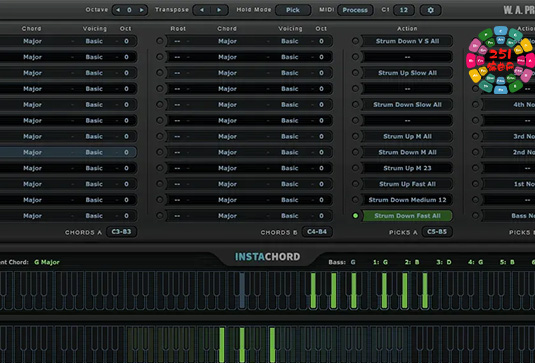Click the 3: D string note readout
Image resolution: width=535 pixels, height=363 pixels.
click(444, 262)
